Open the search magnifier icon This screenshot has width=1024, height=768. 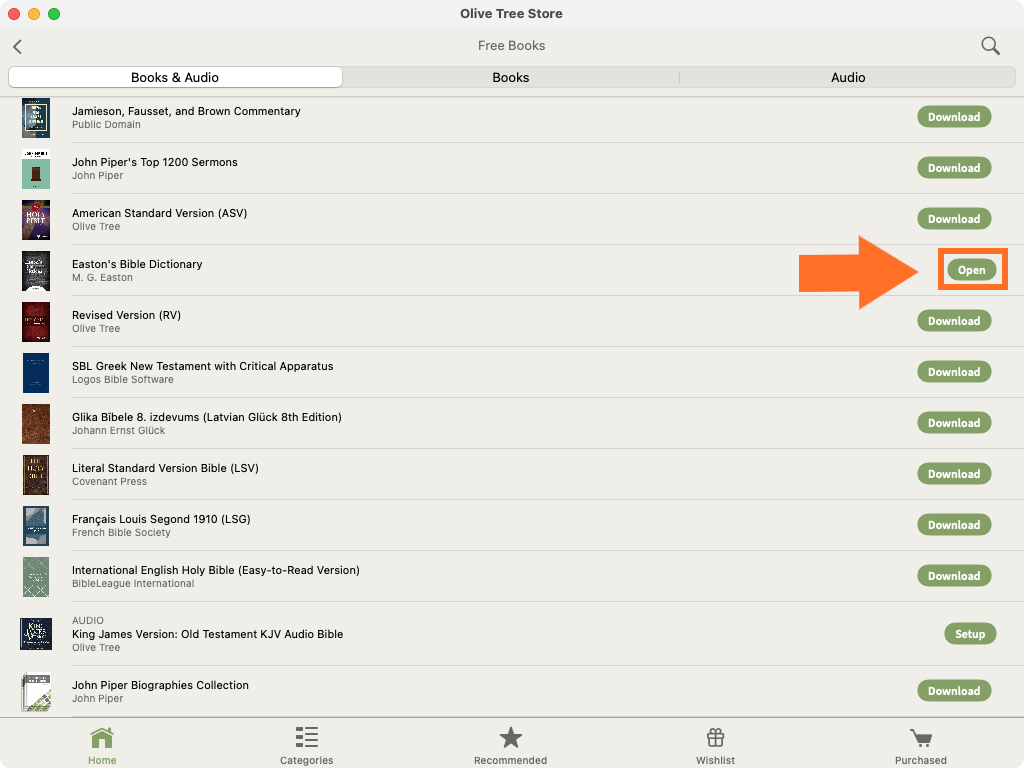990,46
